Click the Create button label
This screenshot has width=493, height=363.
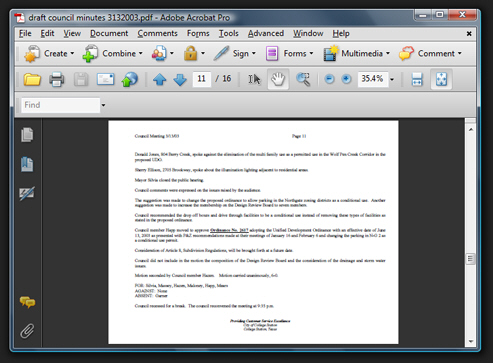(x=56, y=53)
